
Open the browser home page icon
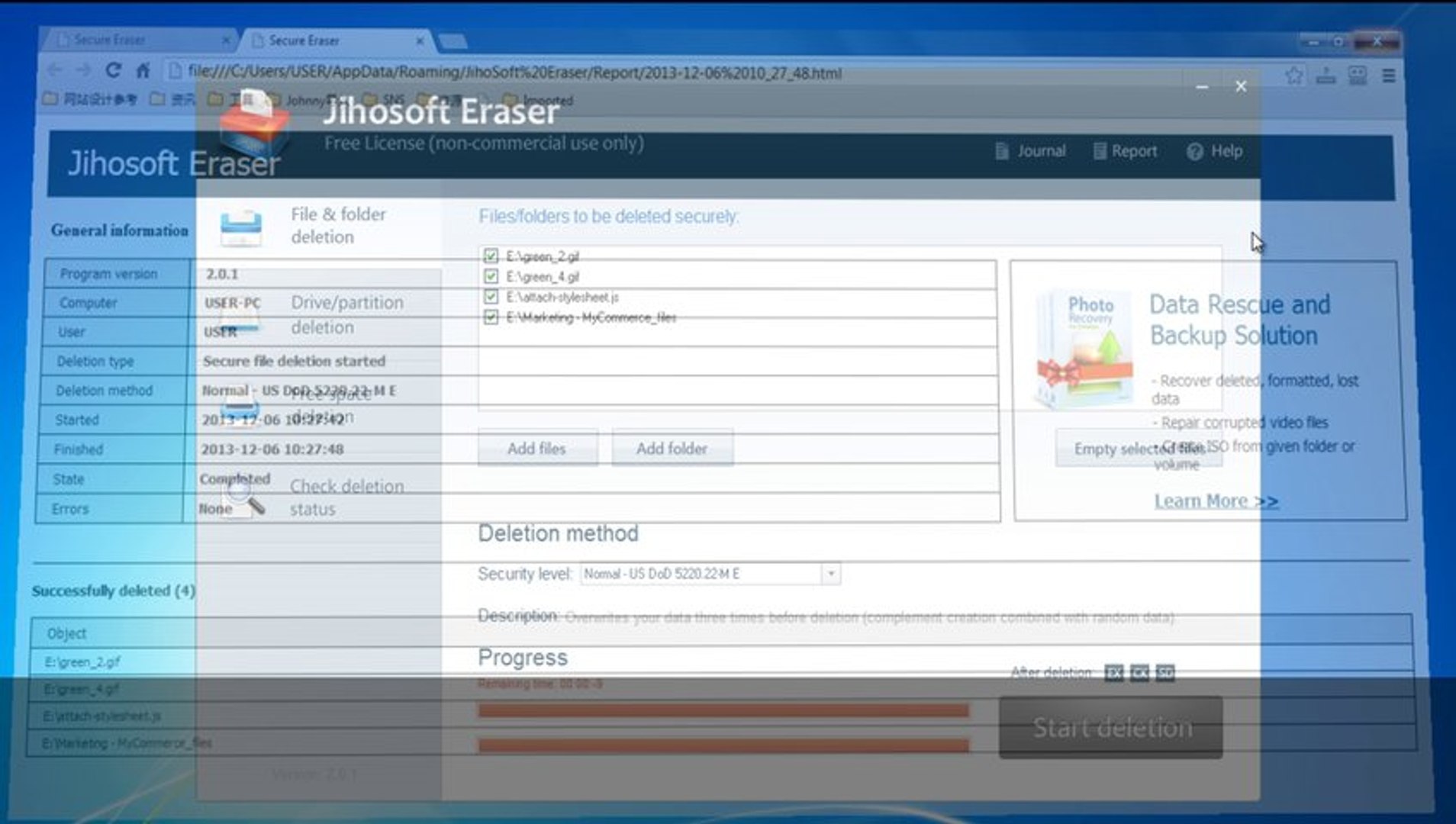tap(143, 72)
